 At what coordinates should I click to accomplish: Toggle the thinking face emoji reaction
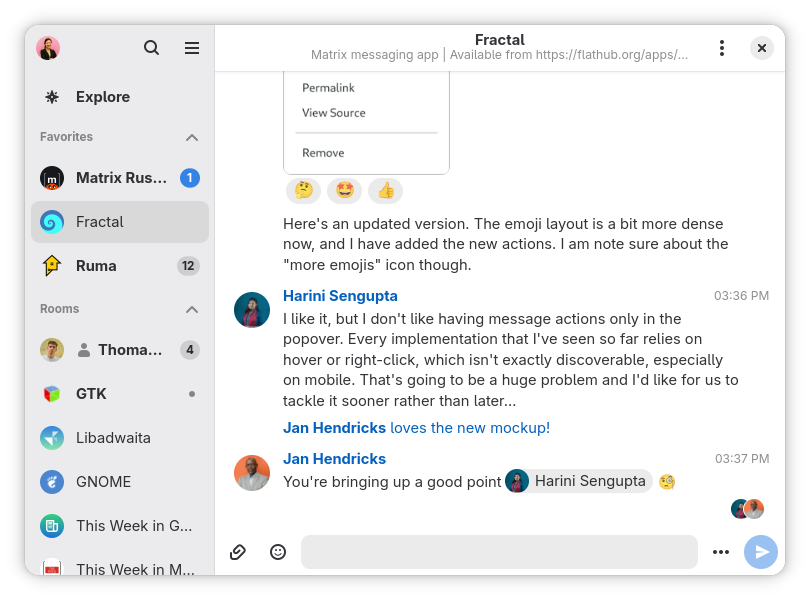[x=303, y=190]
